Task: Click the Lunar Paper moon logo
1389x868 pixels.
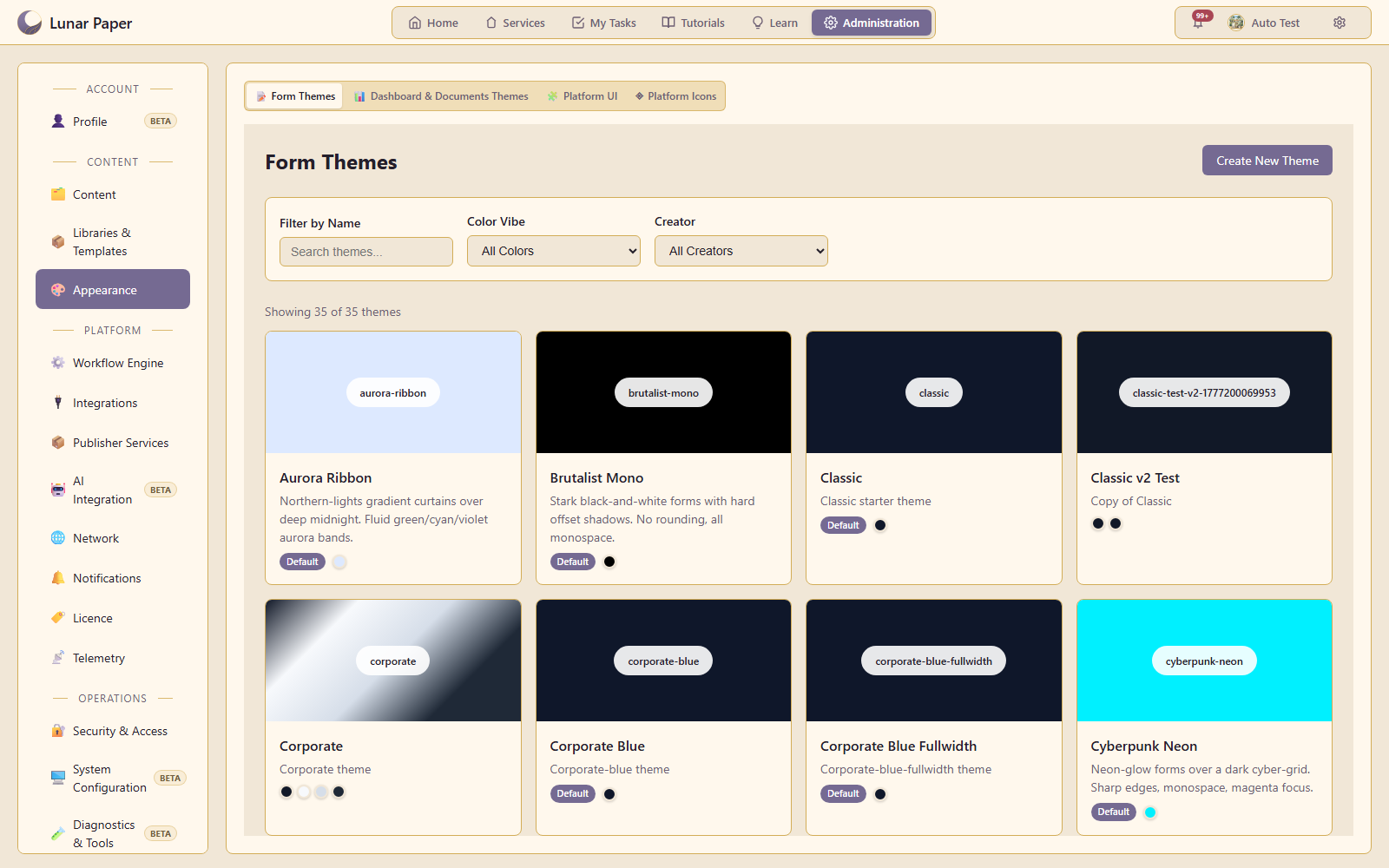Action: (30, 23)
